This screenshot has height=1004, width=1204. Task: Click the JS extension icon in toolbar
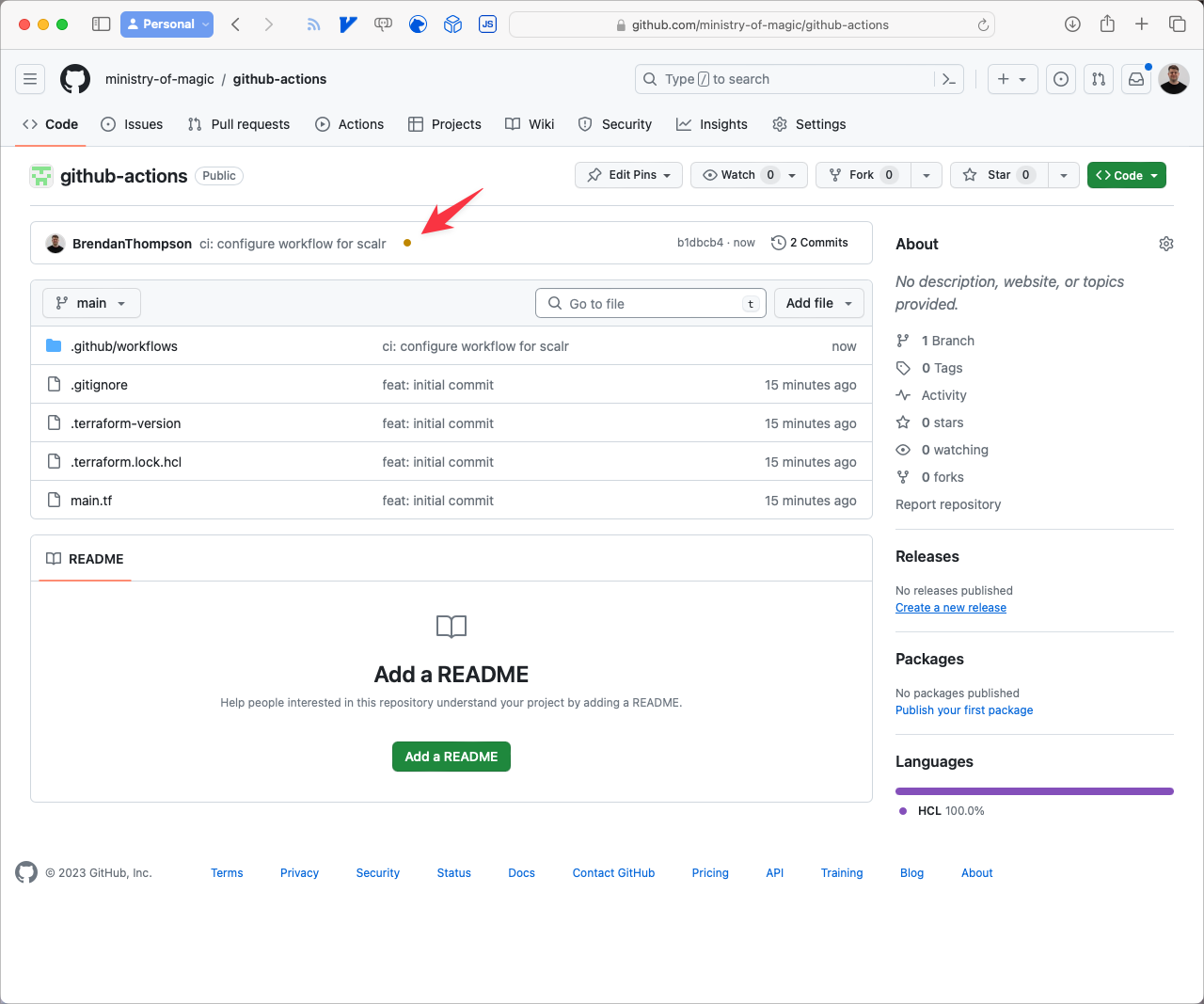coord(487,24)
